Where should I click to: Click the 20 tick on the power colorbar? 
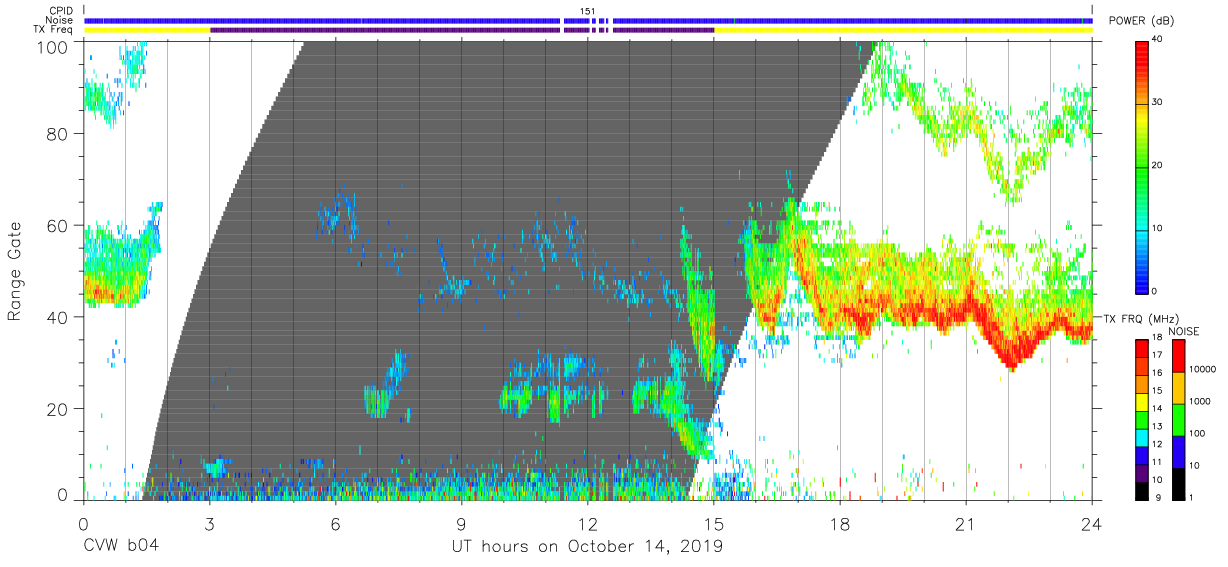[x=1158, y=166]
